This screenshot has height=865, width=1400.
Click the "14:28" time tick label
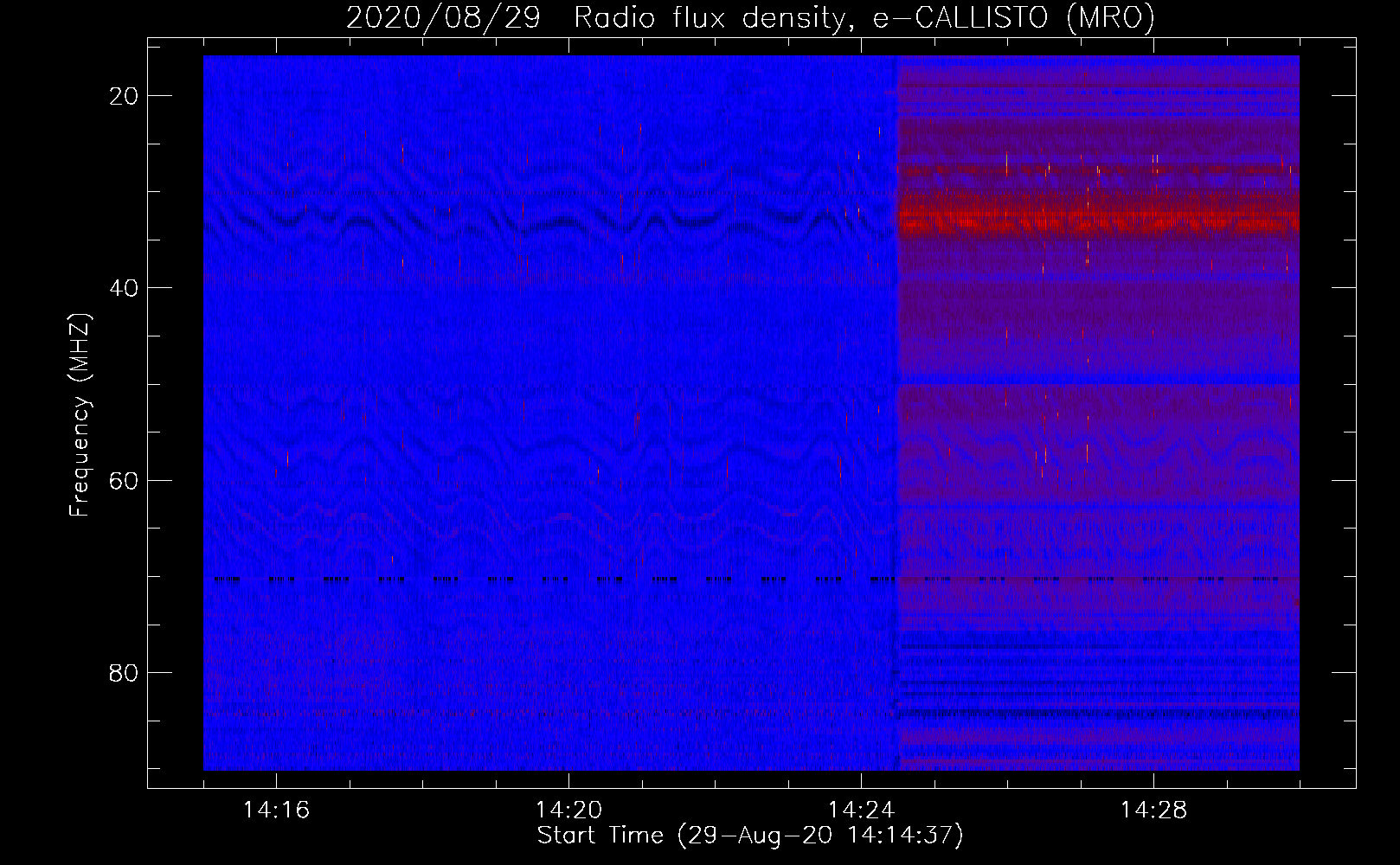[1153, 811]
